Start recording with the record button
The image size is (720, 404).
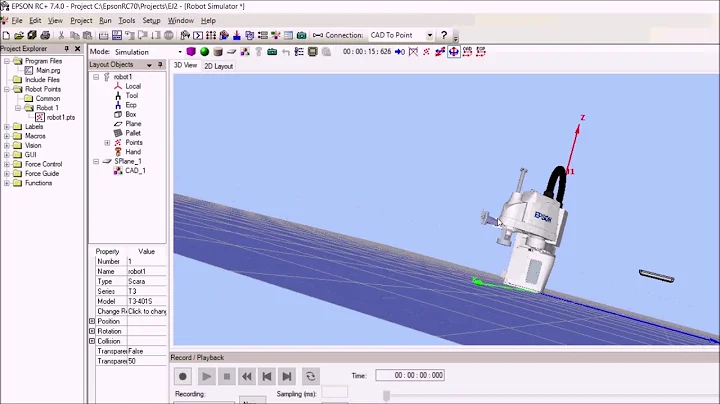183,376
